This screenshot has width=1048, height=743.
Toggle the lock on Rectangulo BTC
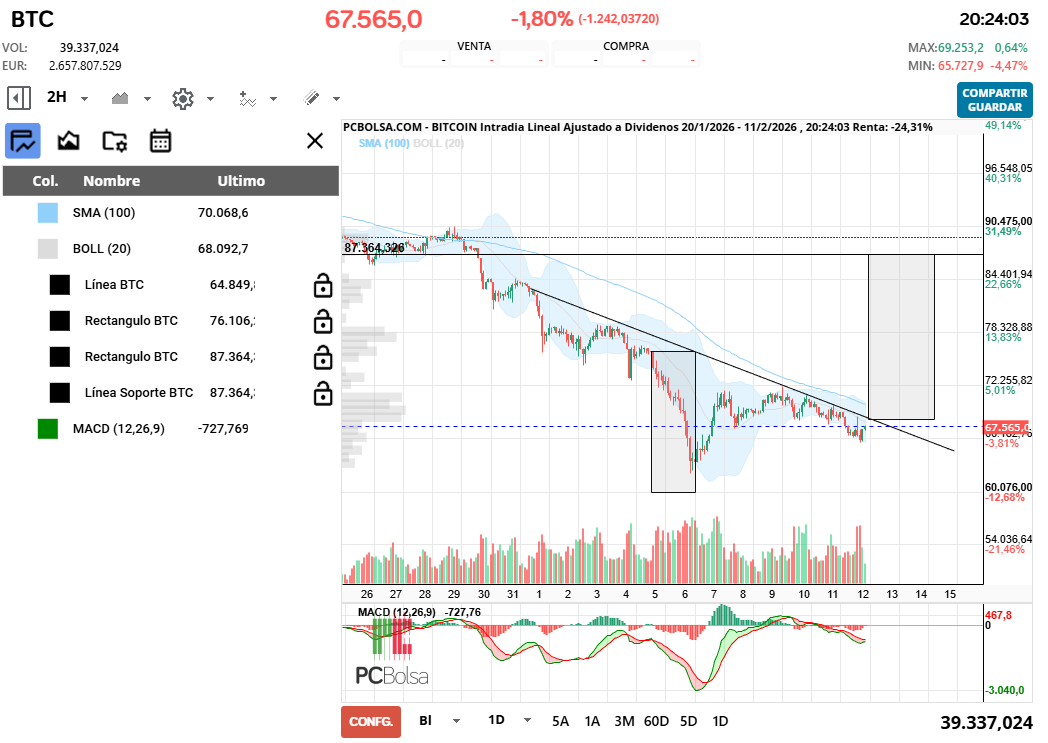click(323, 322)
